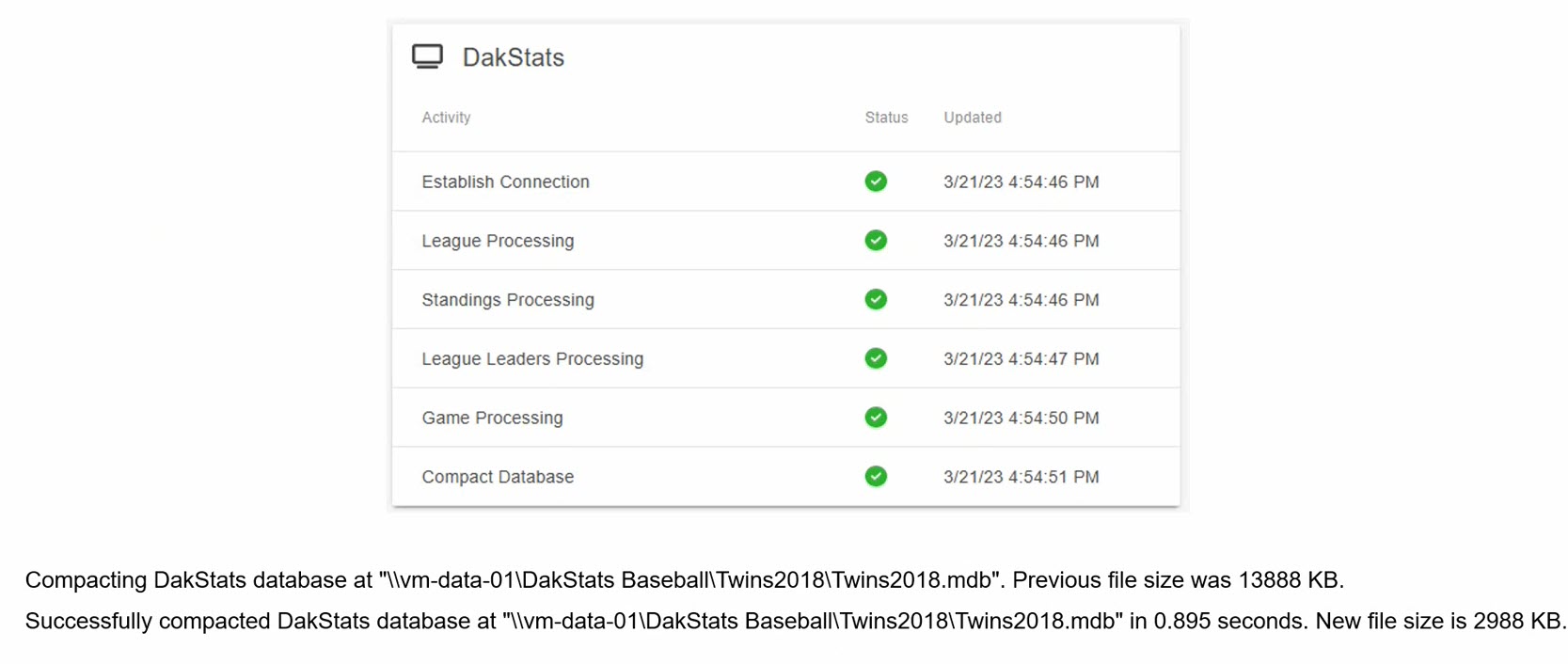Image resolution: width=1568 pixels, height=664 pixels.
Task: Click Game Processing green check icon
Action: 876,418
